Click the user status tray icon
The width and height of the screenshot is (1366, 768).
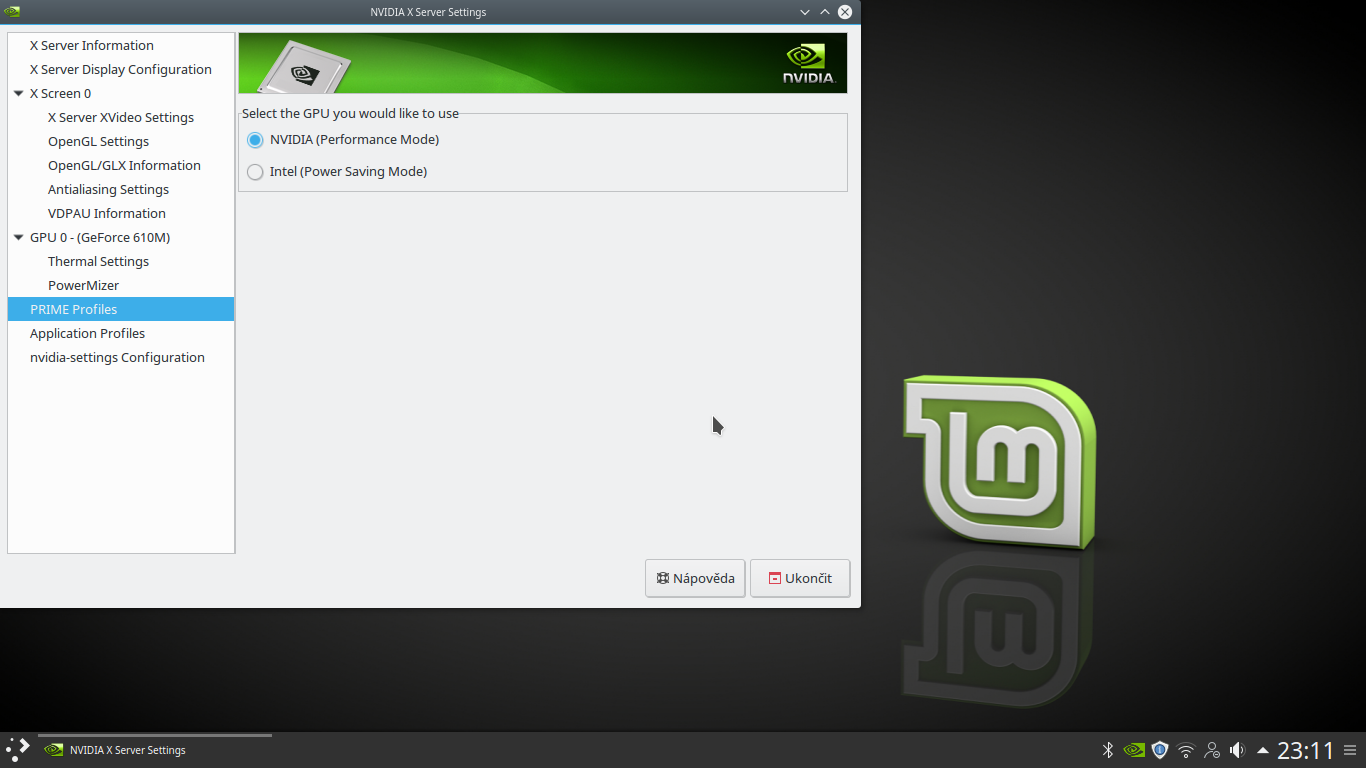tap(1212, 750)
